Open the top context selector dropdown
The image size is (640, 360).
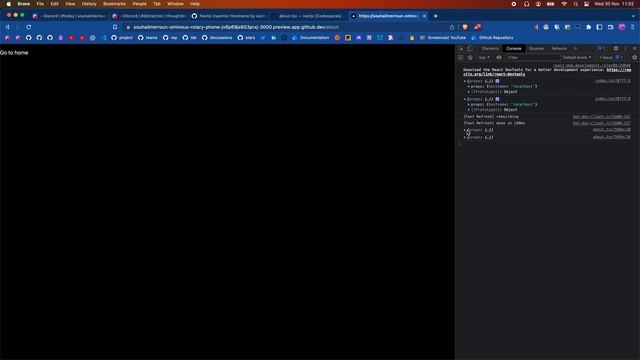coord(484,58)
